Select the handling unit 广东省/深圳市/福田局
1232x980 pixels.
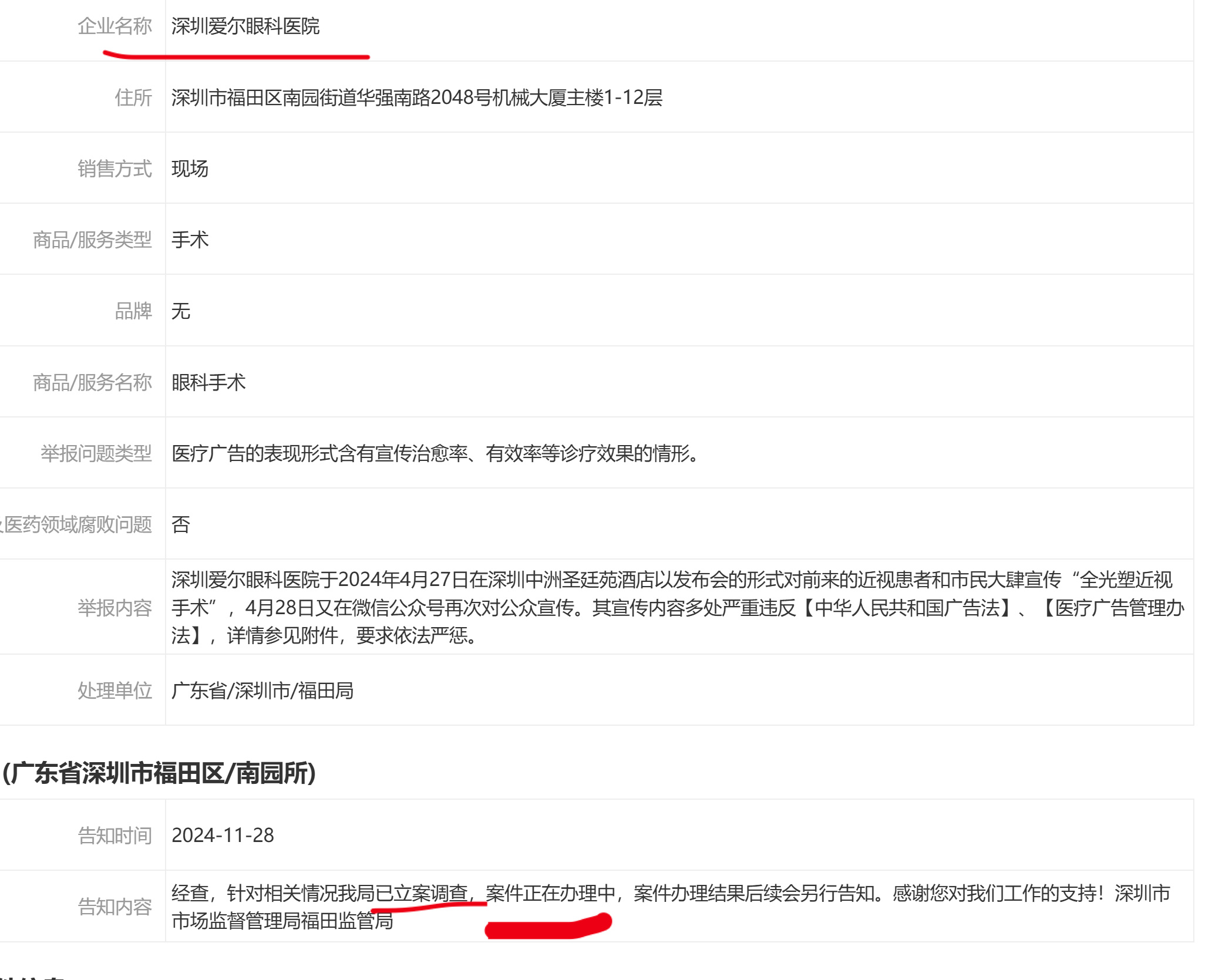coord(262,691)
